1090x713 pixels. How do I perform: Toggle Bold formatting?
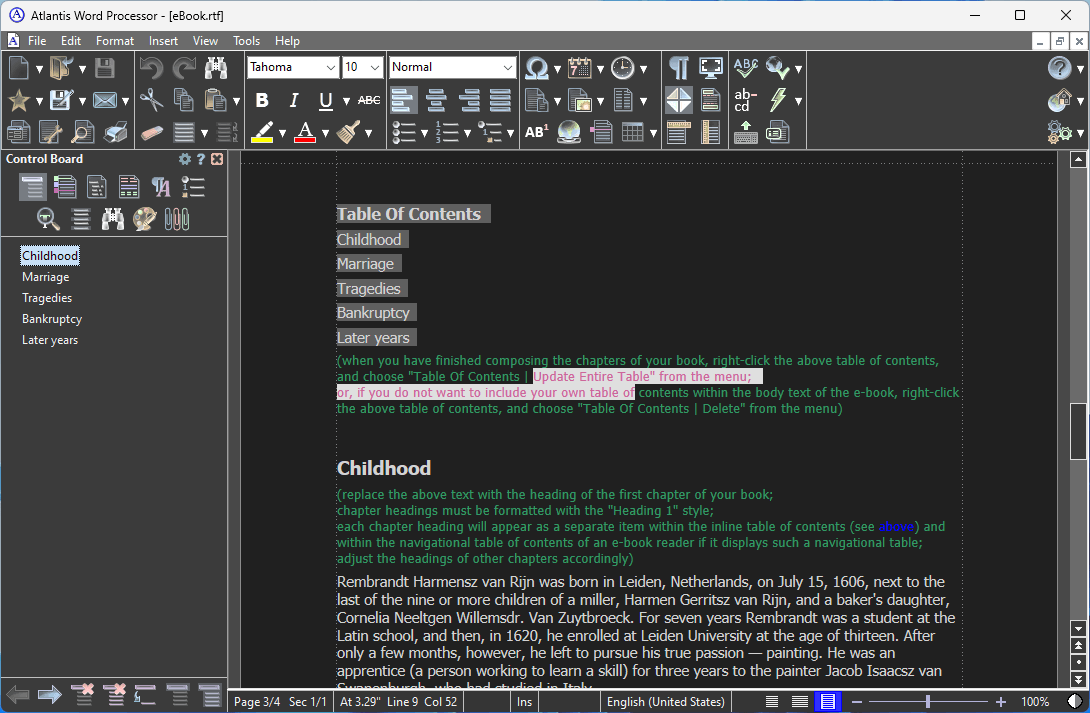[262, 100]
